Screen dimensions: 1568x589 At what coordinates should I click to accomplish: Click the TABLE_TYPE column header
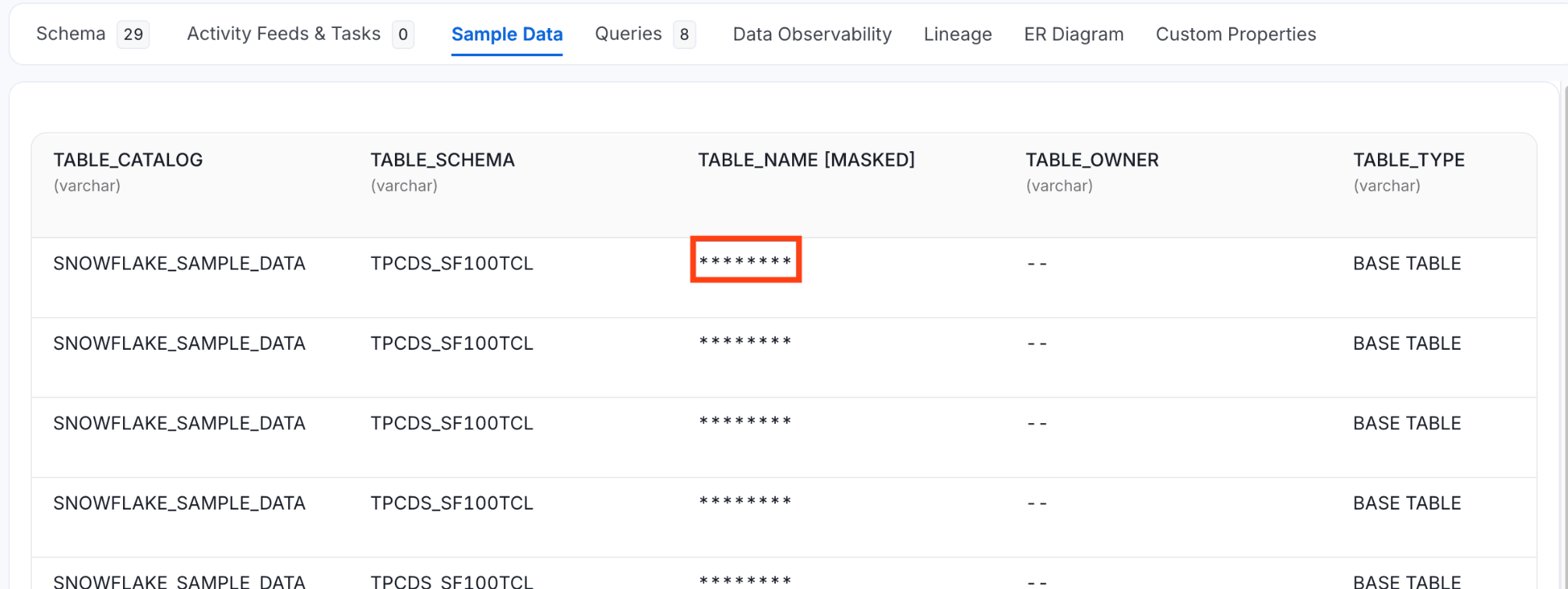[x=1409, y=160]
